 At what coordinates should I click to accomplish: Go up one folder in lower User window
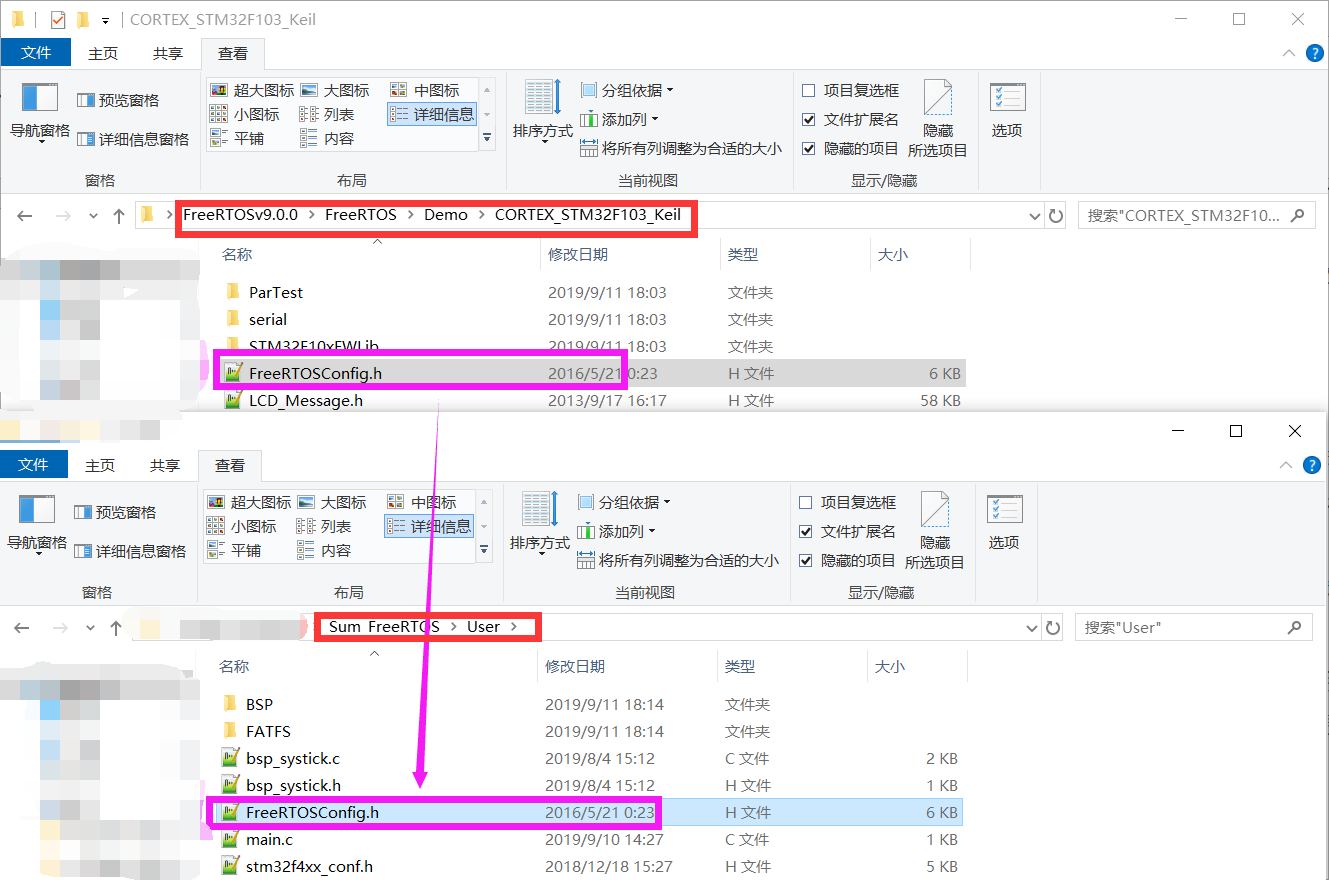coord(116,627)
